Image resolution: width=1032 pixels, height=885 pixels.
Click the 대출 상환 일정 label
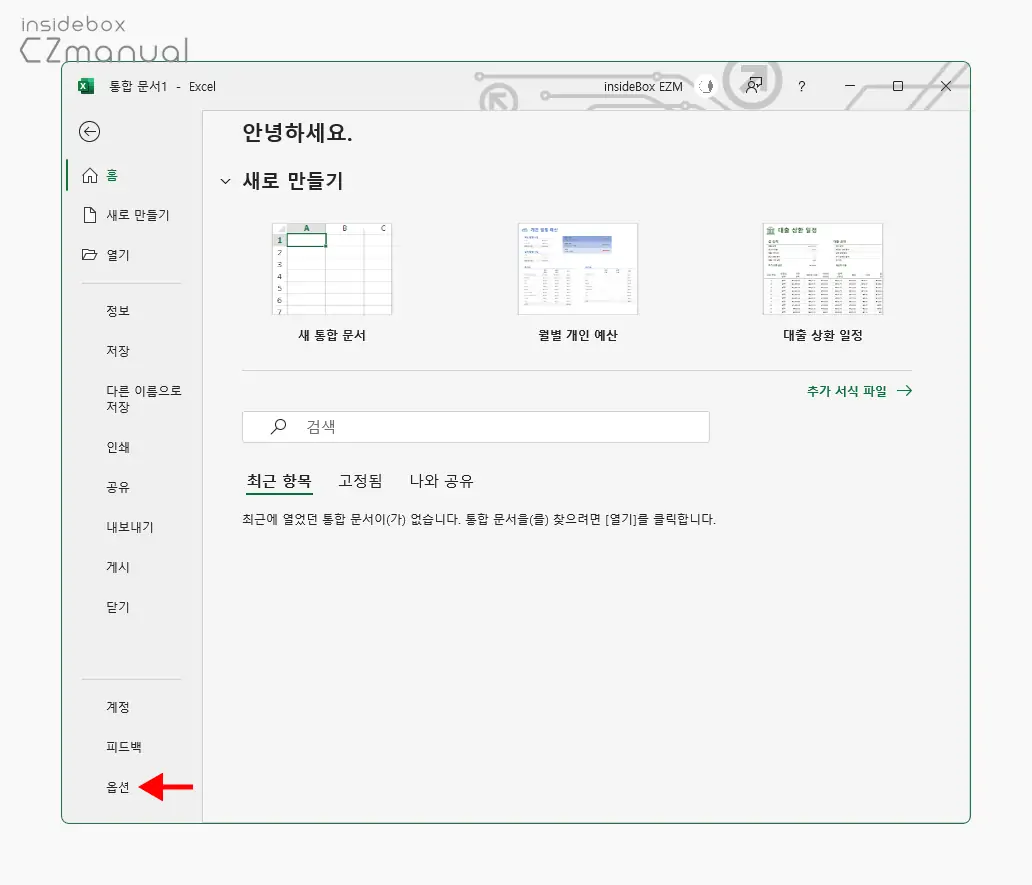[823, 336]
